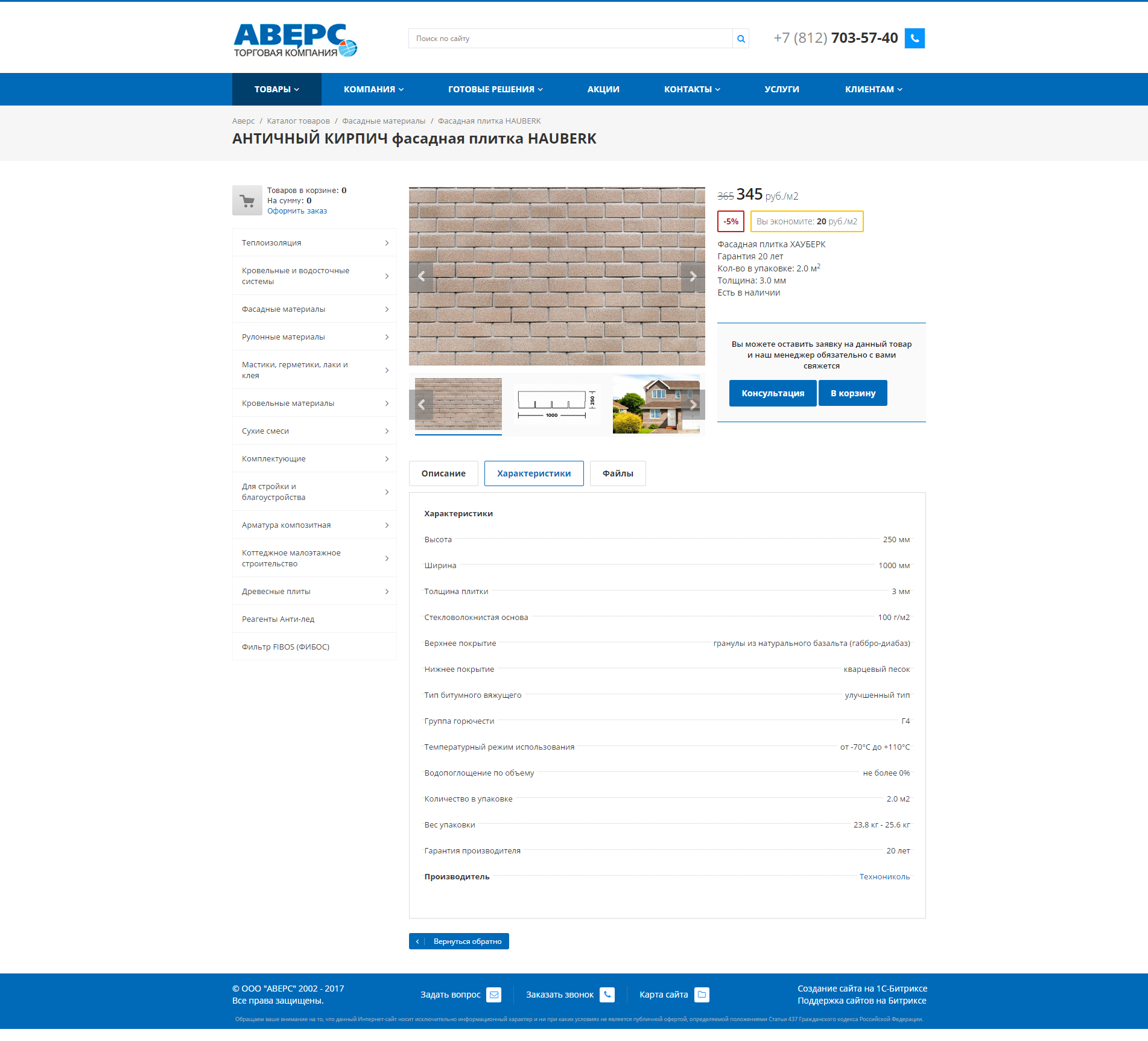Open Коттеджное малоэтажное строительство category
Screen dimensions: 1148x1041
pos(314,558)
